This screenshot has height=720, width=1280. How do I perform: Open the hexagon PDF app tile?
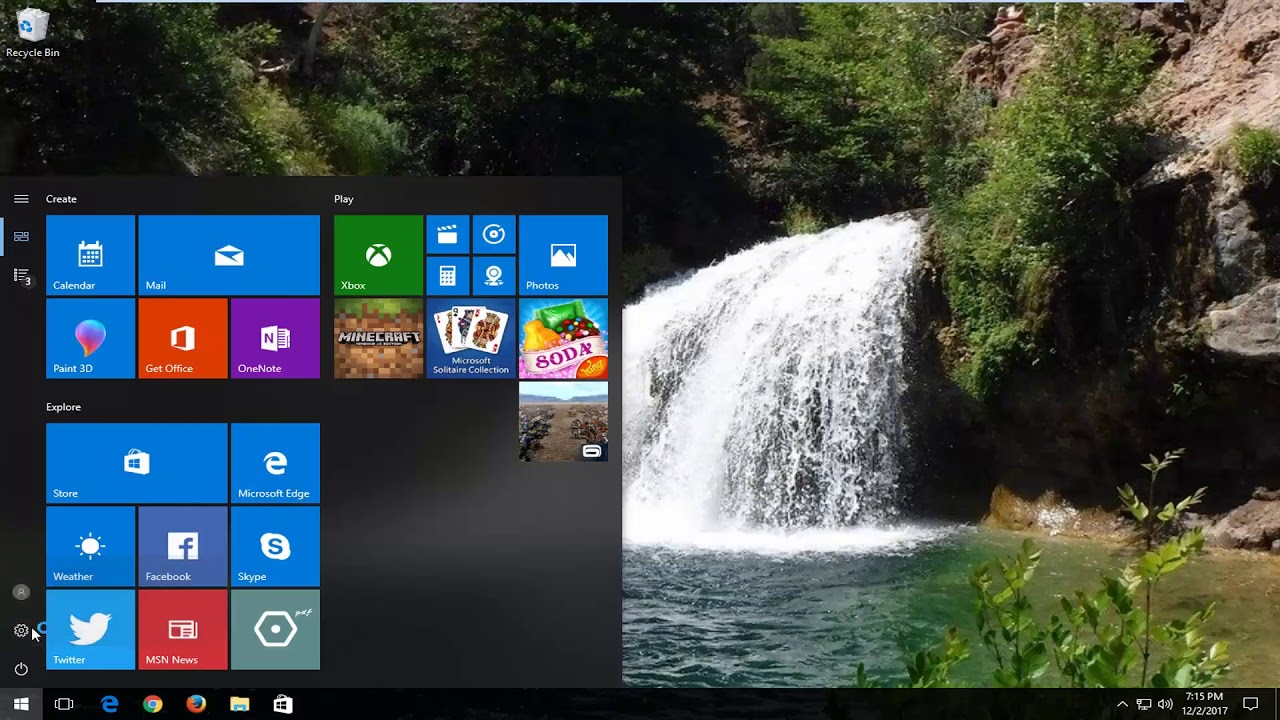point(275,629)
